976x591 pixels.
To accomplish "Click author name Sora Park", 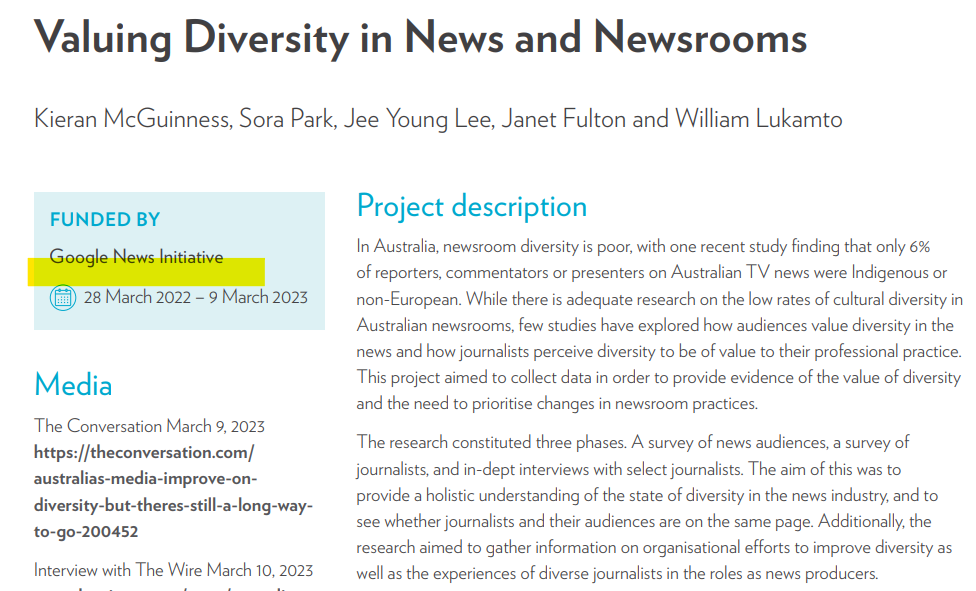I will click(287, 119).
